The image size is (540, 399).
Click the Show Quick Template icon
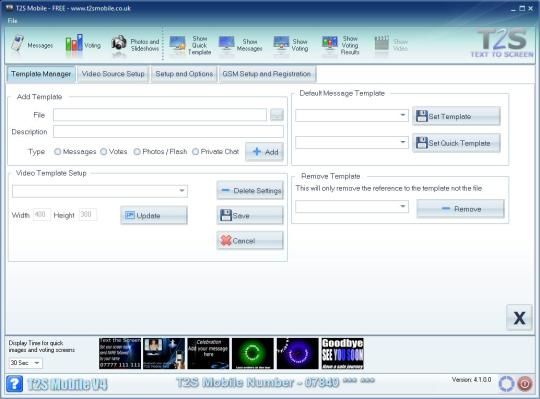point(178,45)
